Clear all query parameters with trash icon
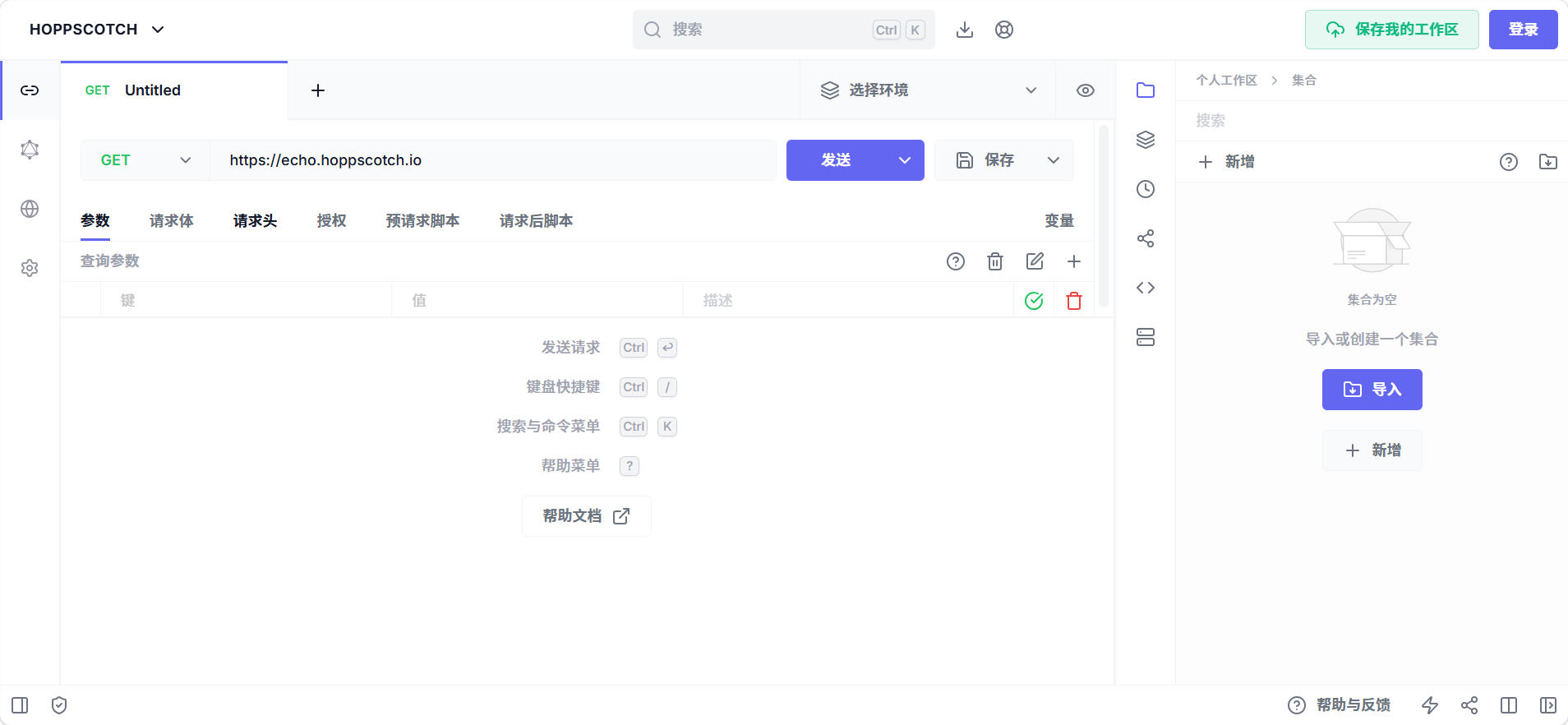Viewport: 1568px width, 725px height. tap(995, 261)
